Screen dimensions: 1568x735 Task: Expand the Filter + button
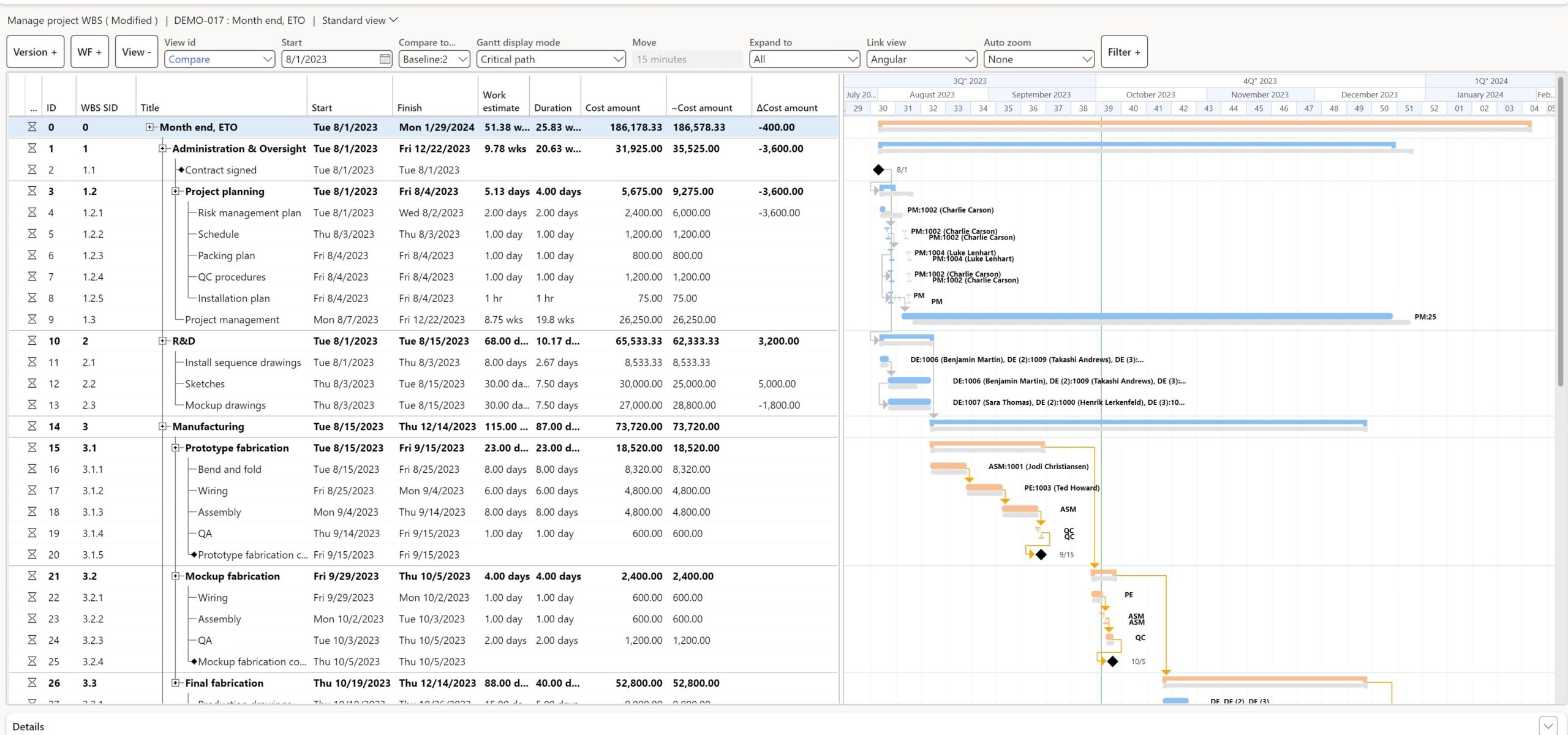(1124, 52)
